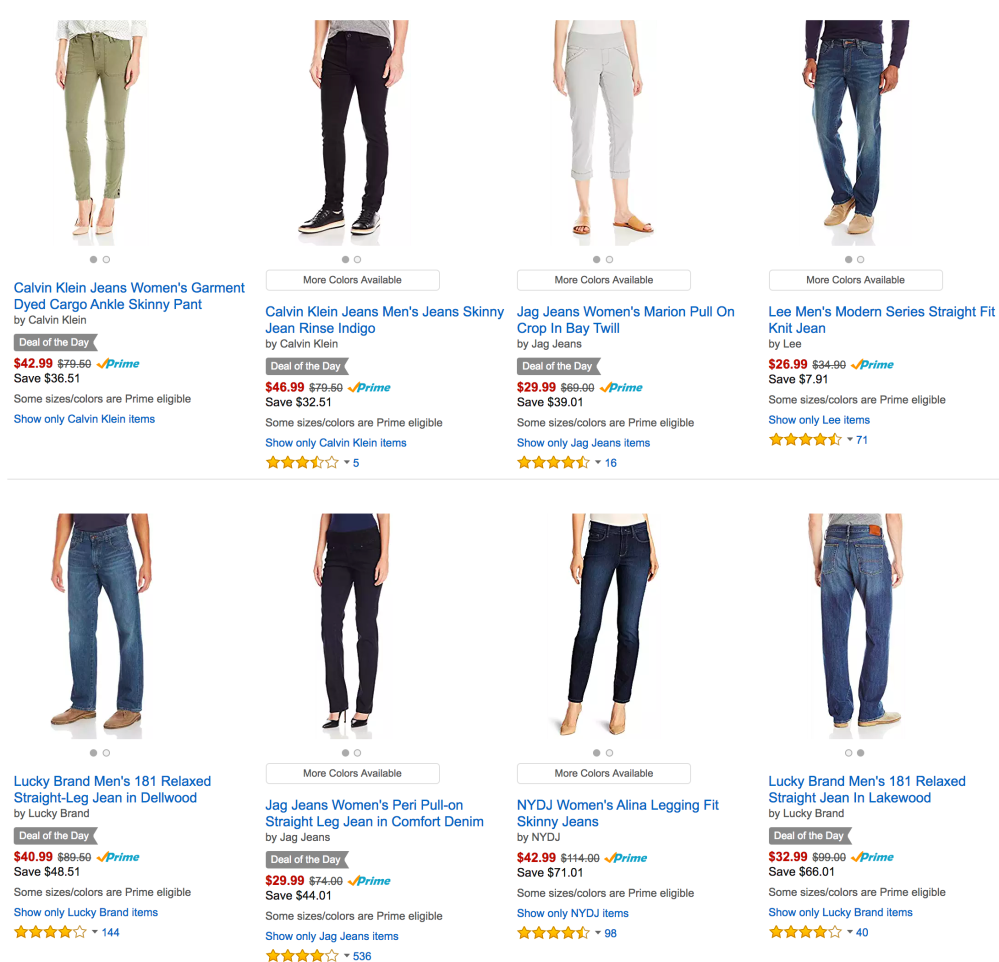Click More Colors Available under NYDJ Alina jeans
Screen dimensions: 999x962
pos(603,773)
